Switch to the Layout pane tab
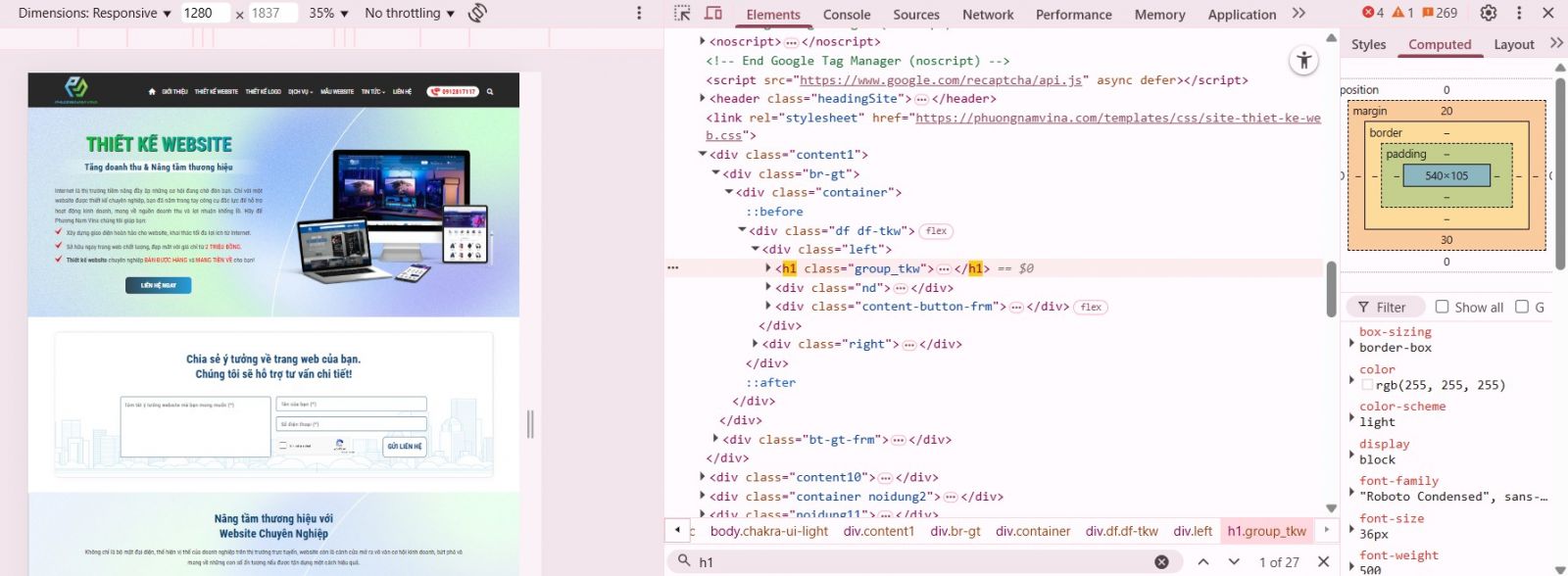 coord(1514,44)
